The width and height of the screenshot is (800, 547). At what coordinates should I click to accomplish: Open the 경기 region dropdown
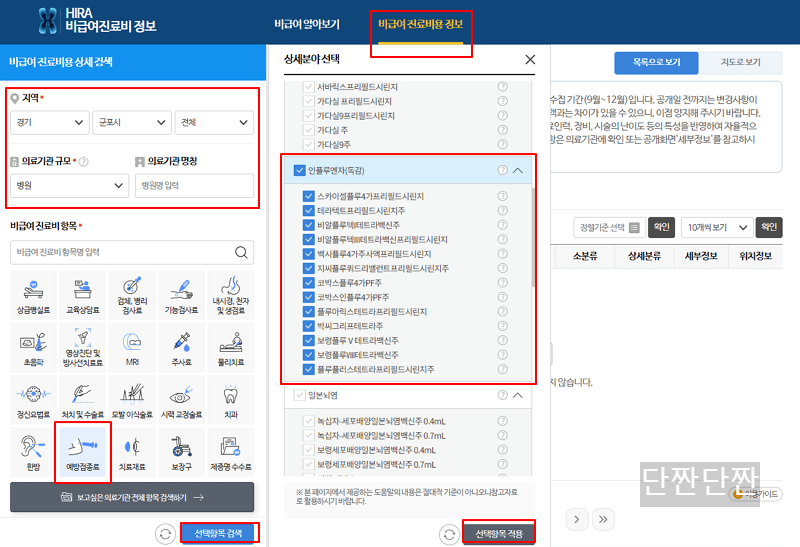pos(50,122)
